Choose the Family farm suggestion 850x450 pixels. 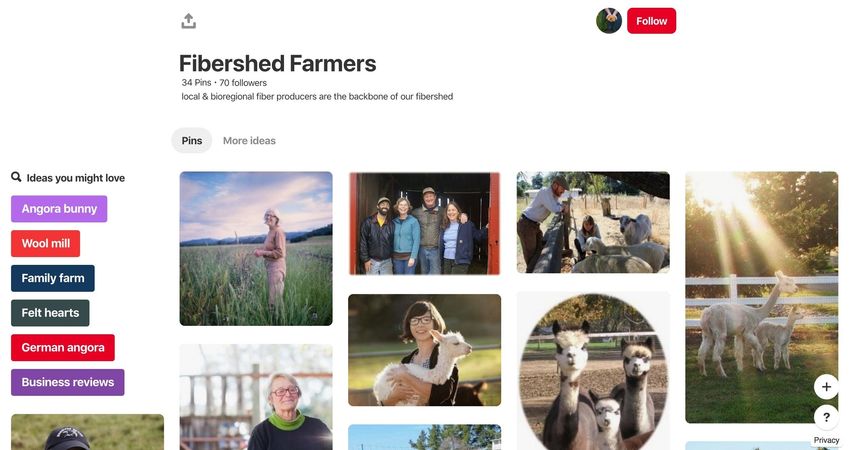point(53,278)
